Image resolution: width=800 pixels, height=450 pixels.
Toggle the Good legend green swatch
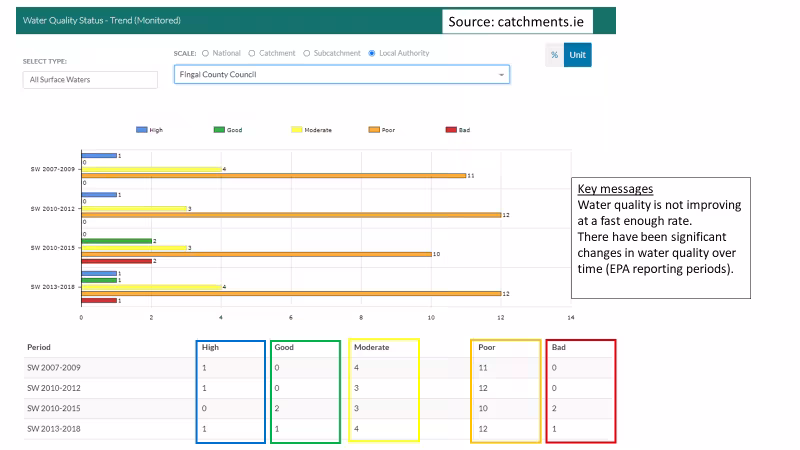pyautogui.click(x=220, y=130)
